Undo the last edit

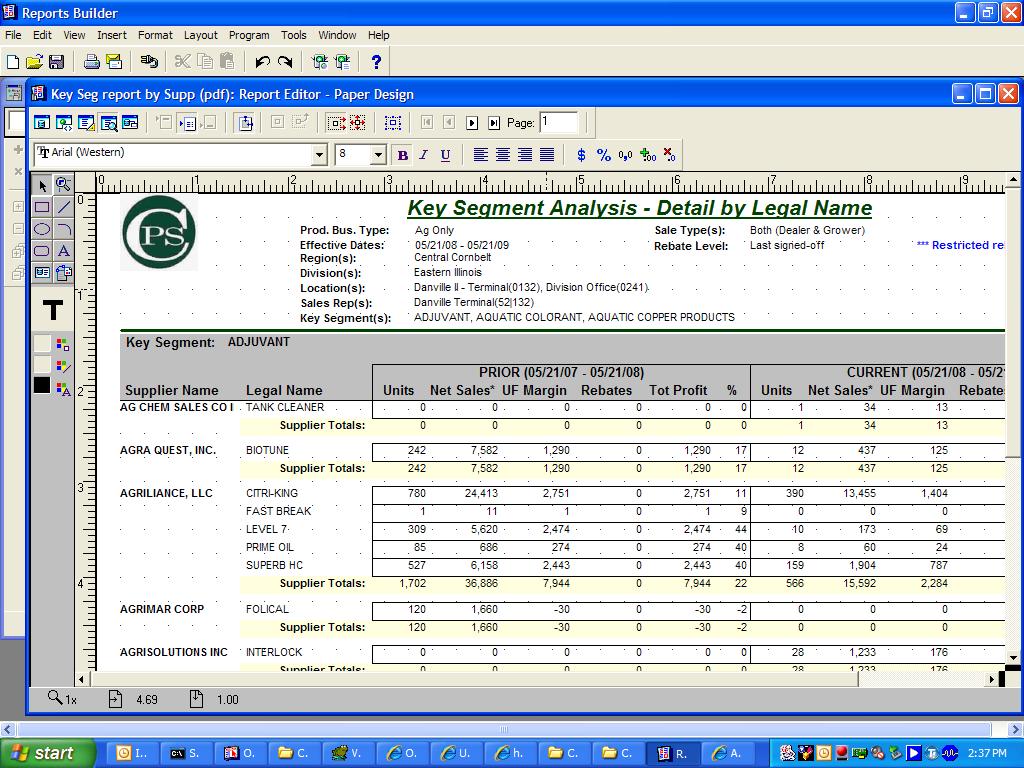(x=262, y=61)
